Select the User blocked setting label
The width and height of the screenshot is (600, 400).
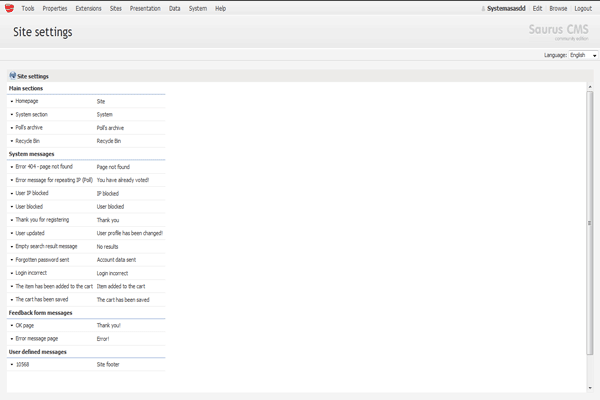click(x=29, y=206)
